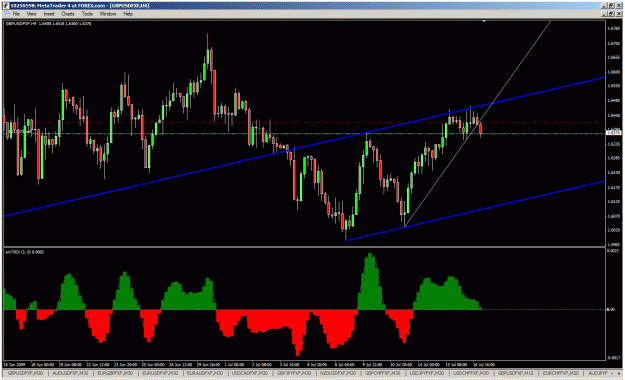625x380 pixels.
Task: Open the Window menu
Action: tap(108, 14)
